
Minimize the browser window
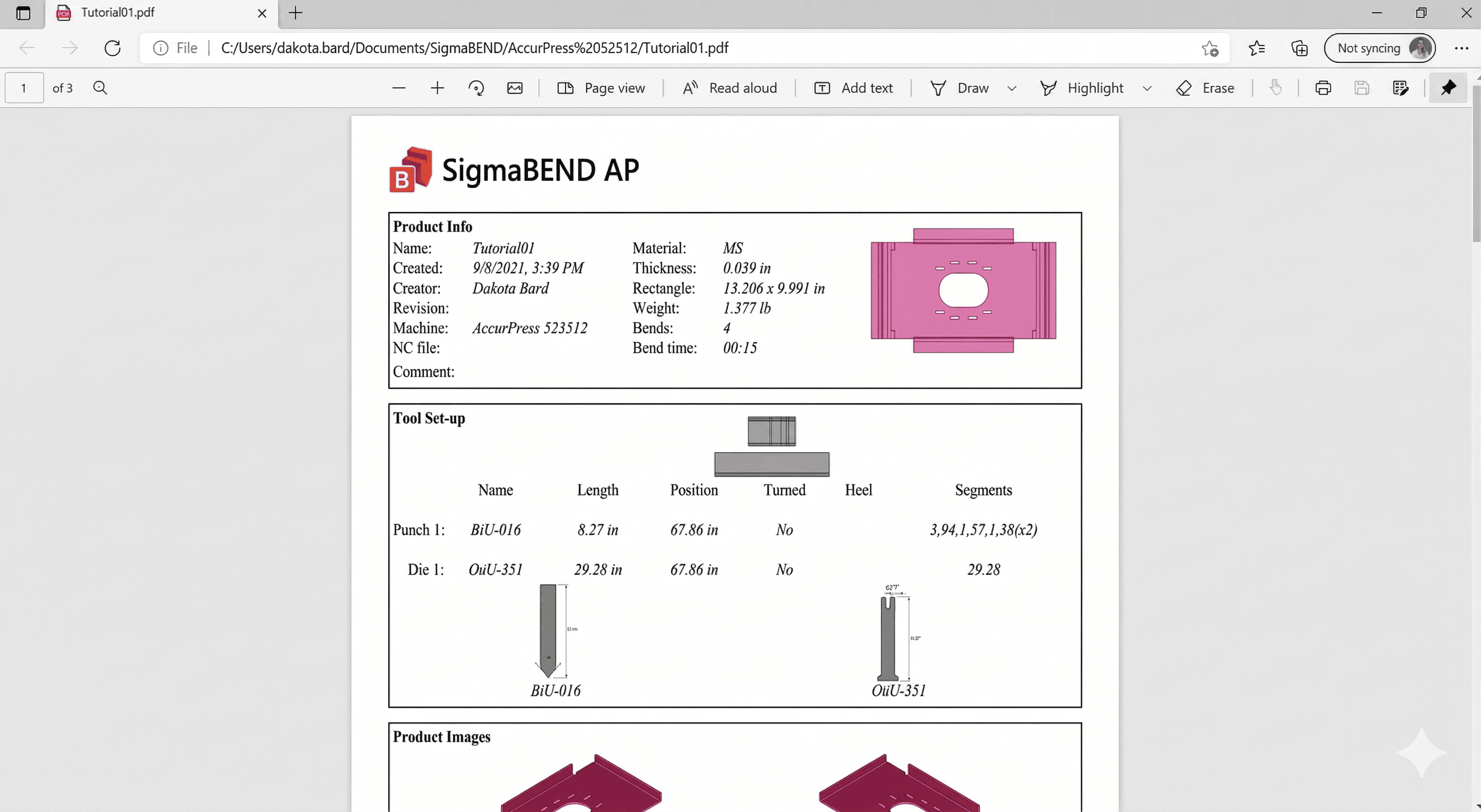coord(1376,13)
